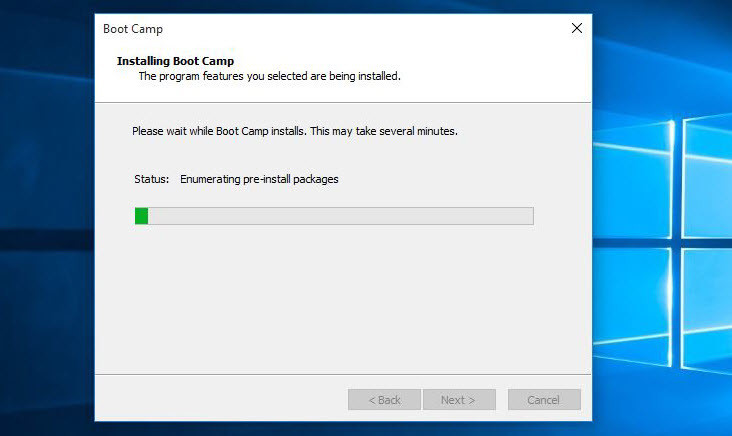Close the Boot Camp installer window
Viewport: 732px width, 436px height.
pos(577,28)
